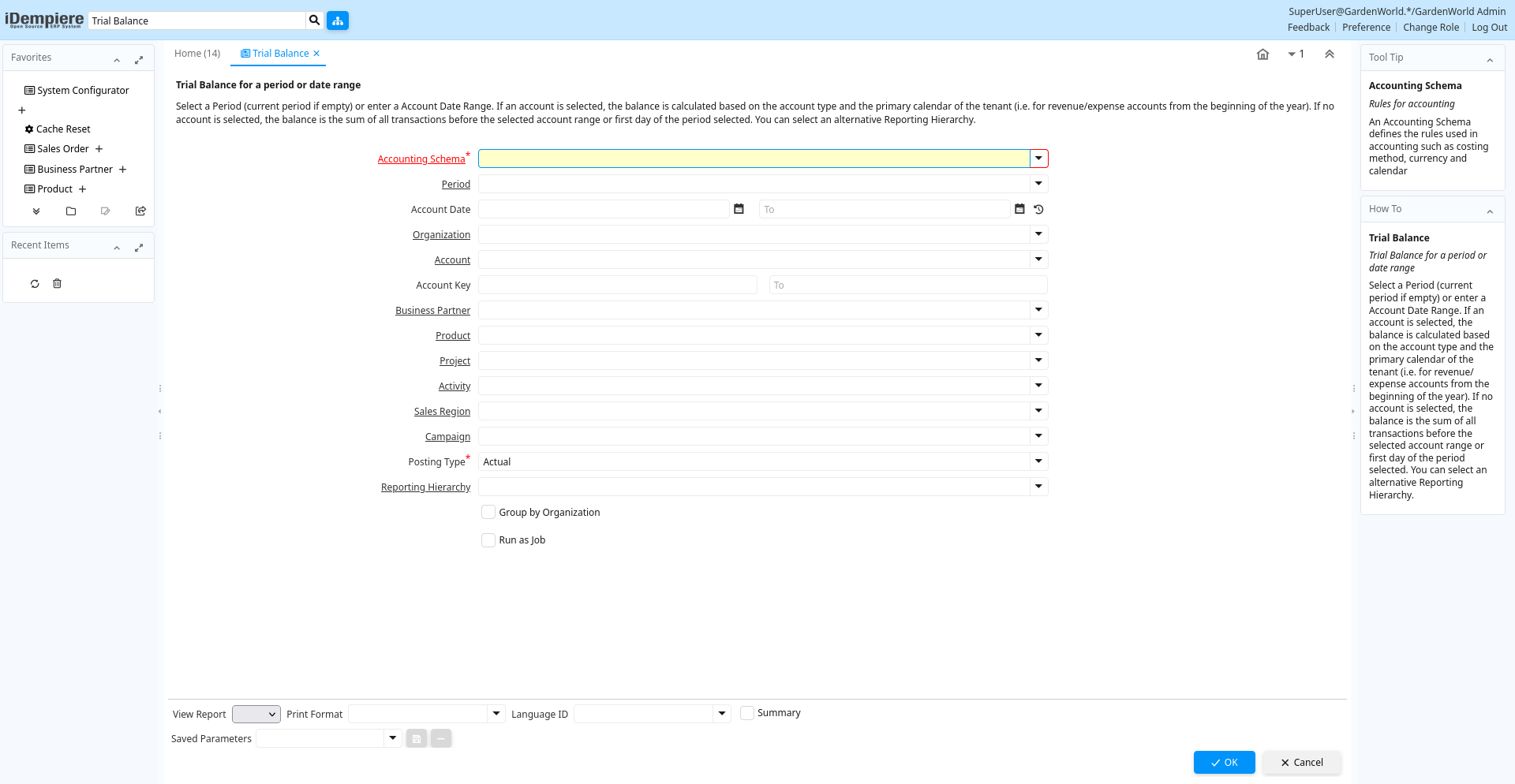1515x784 pixels.
Task: Toggle the Summary checkbox
Action: [x=746, y=713]
